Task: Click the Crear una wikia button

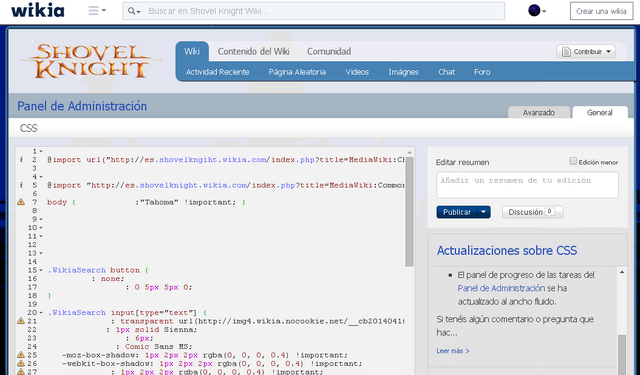Action: 601,11
